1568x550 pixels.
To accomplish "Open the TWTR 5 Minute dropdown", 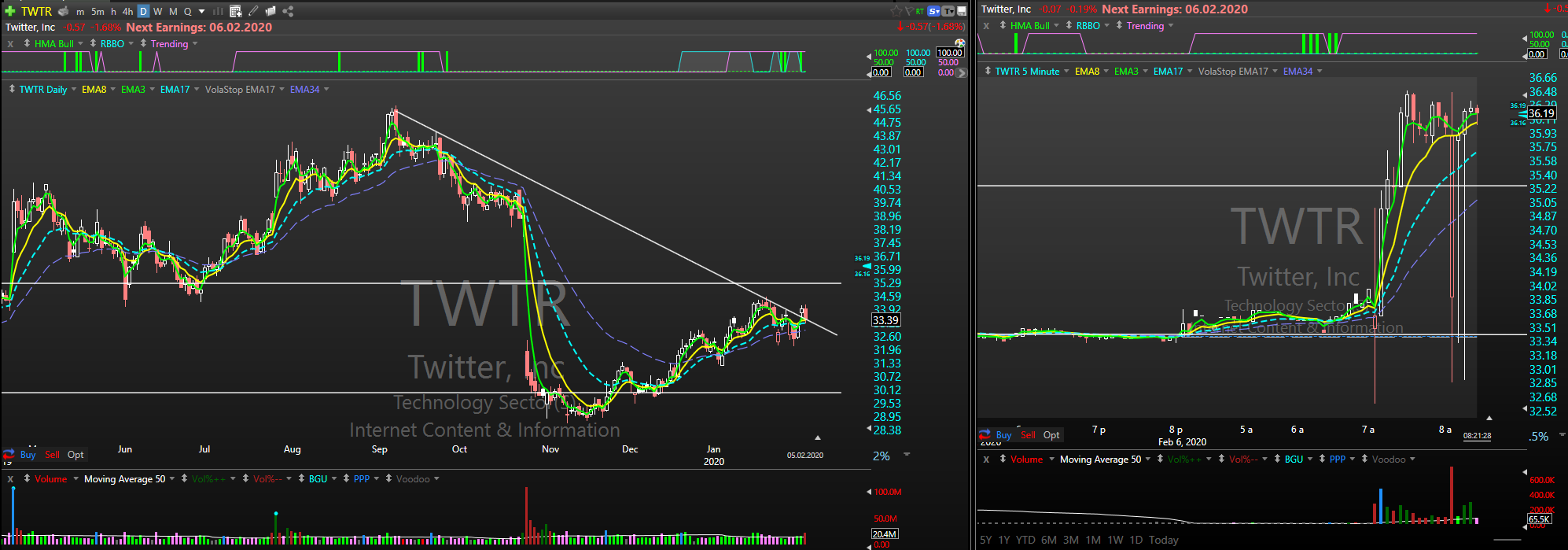I will point(1066,72).
